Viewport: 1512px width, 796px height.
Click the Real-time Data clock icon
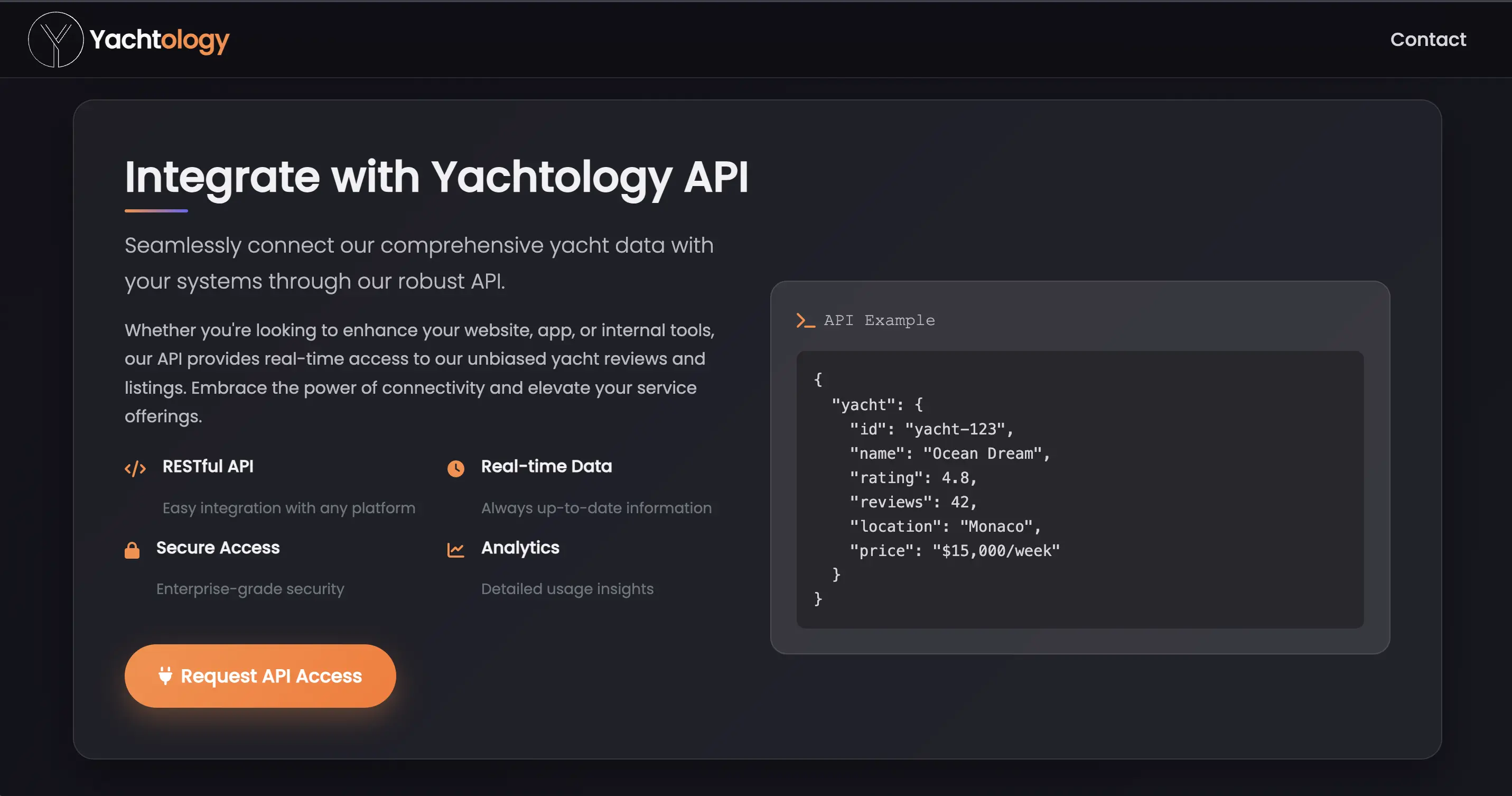click(x=456, y=468)
